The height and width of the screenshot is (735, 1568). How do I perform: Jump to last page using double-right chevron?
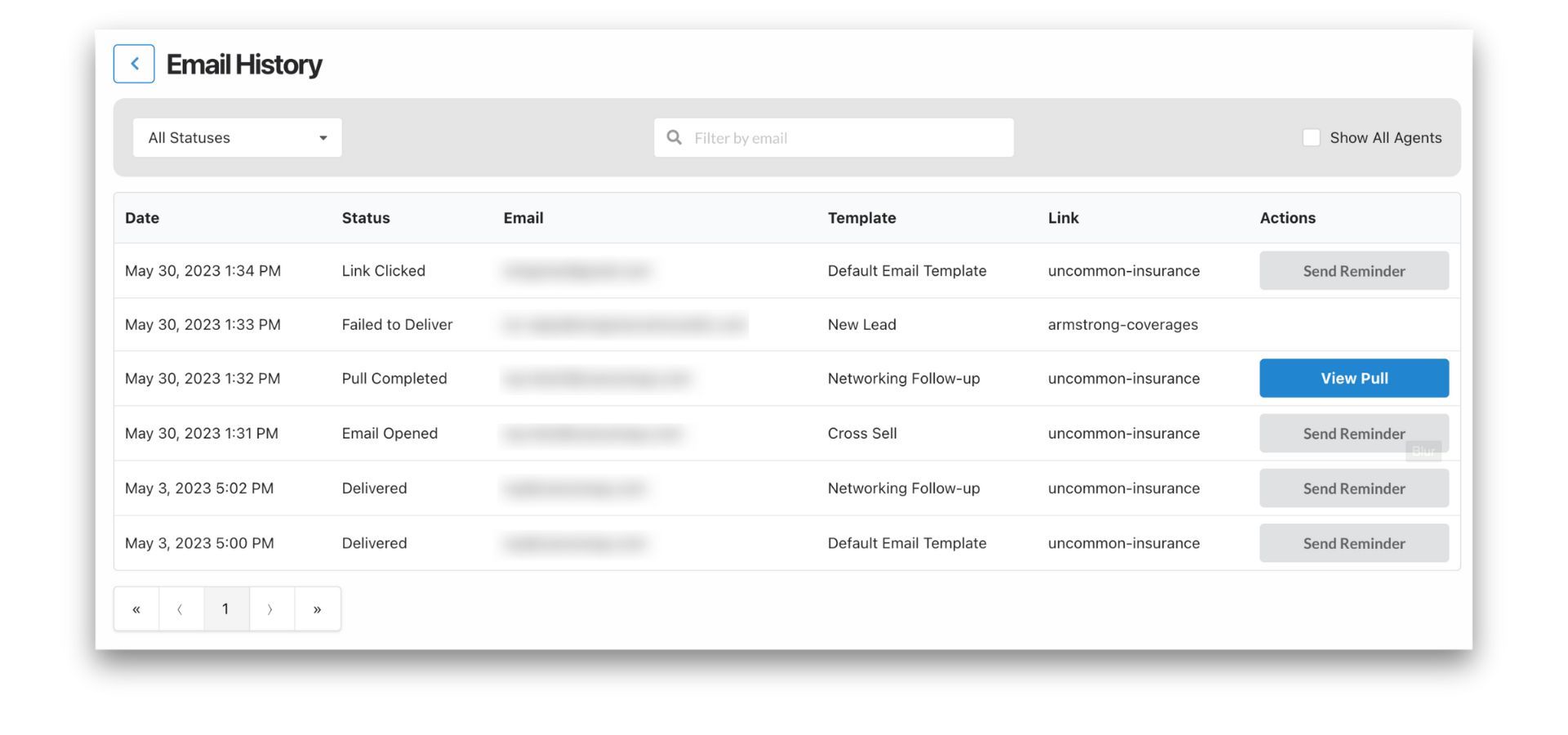(x=317, y=608)
